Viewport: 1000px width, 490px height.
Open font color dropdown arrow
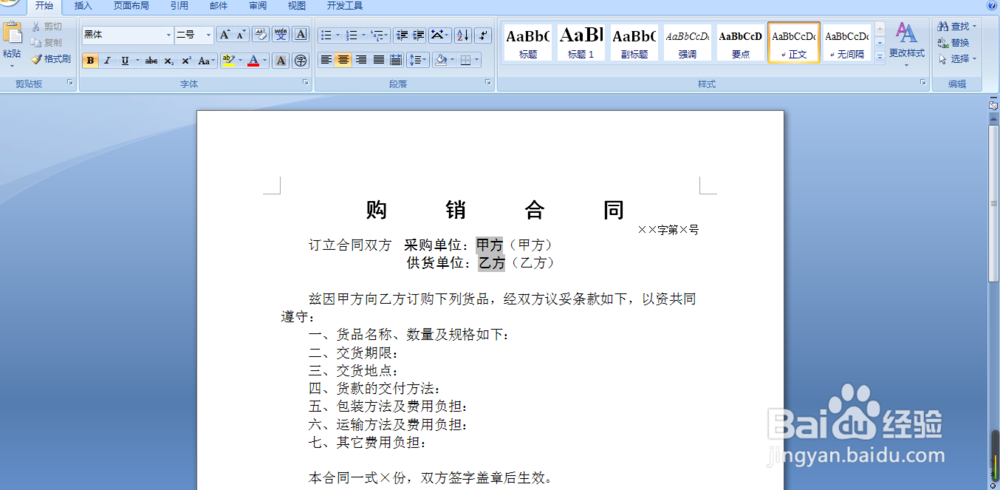point(265,61)
